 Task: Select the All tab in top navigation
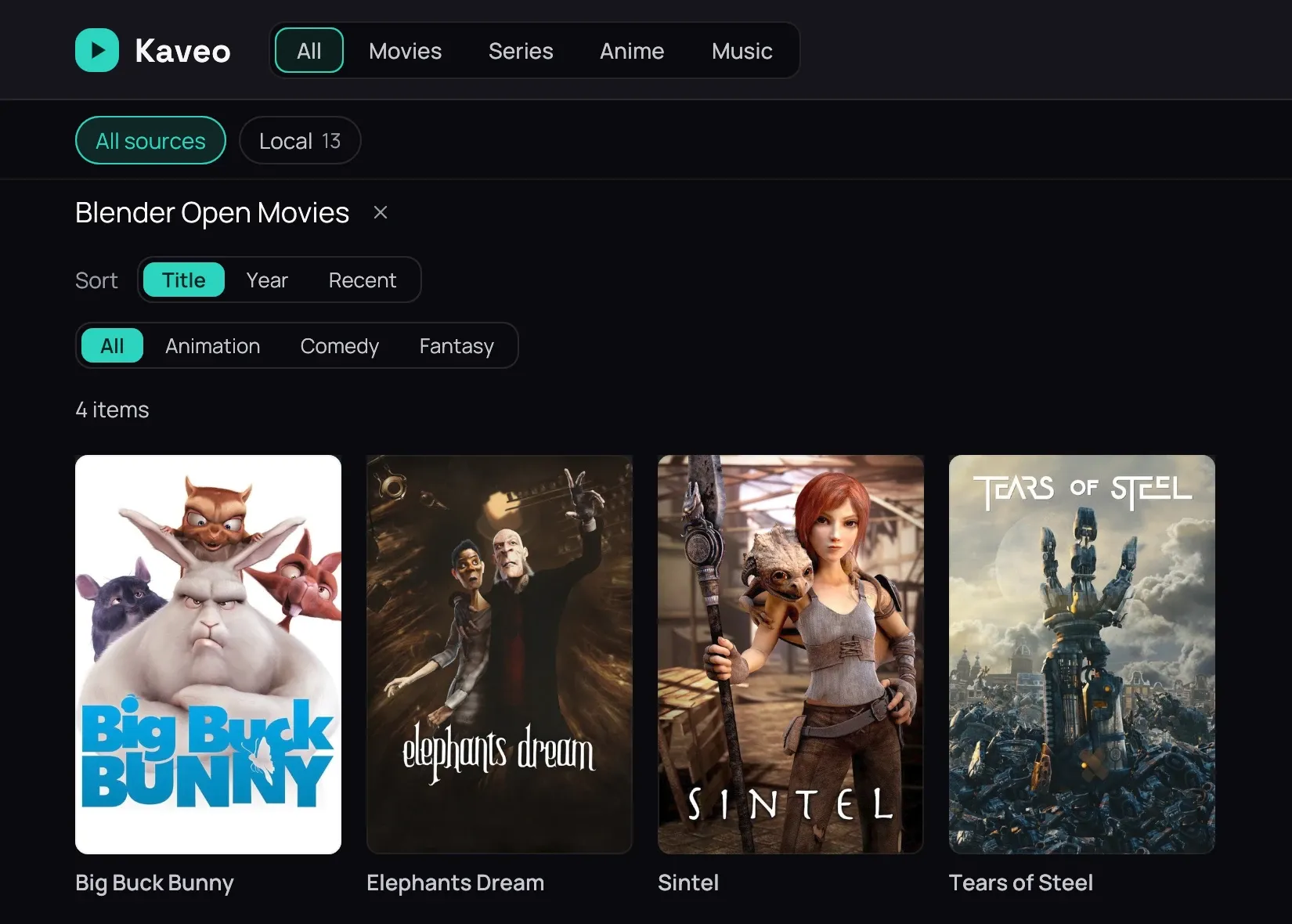(x=309, y=51)
